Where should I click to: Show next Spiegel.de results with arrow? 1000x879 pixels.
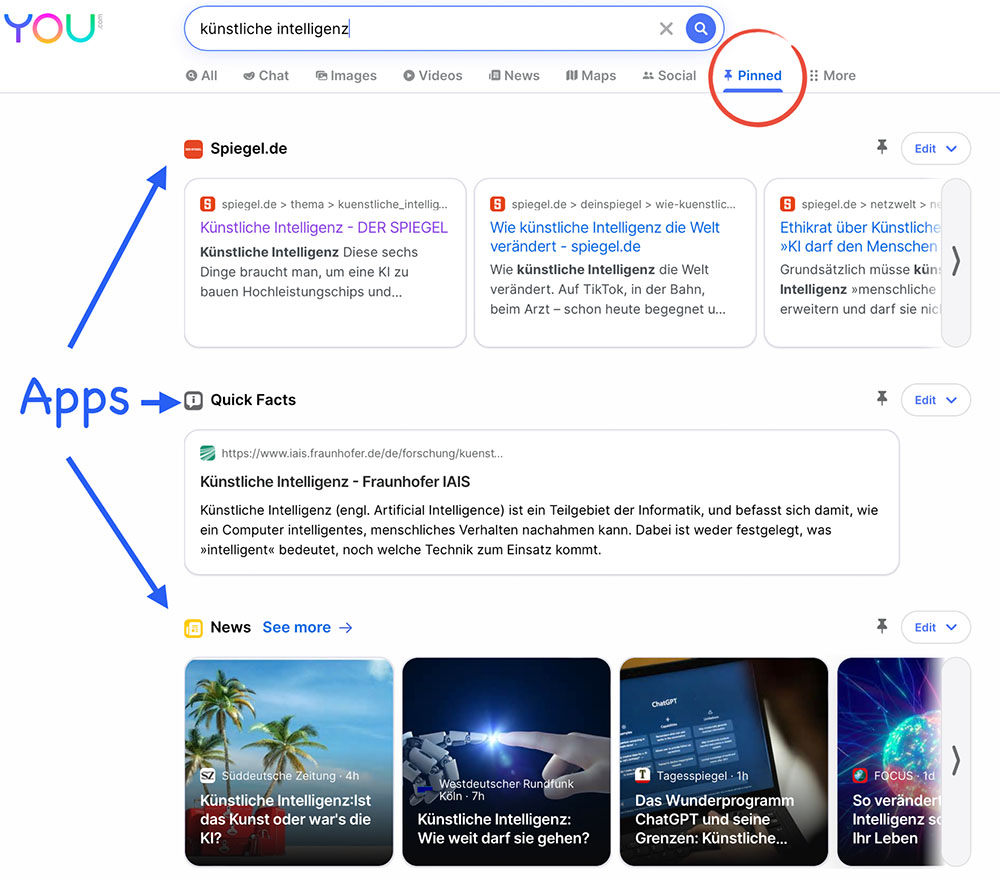coord(955,262)
